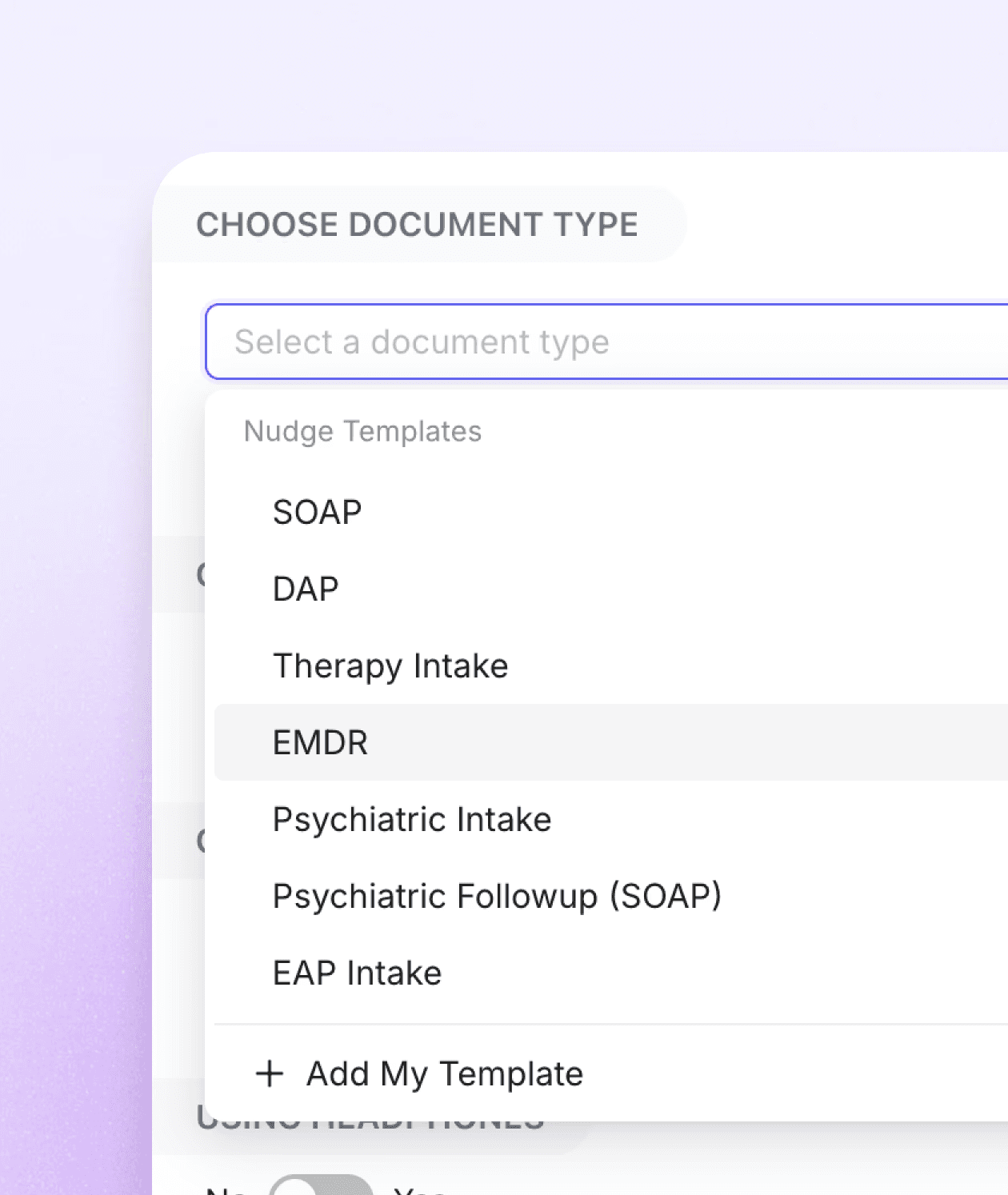Click the CHOOSE DOCUMENT TYPE heading
Image resolution: width=1008 pixels, height=1195 pixels.
pyautogui.click(x=417, y=225)
